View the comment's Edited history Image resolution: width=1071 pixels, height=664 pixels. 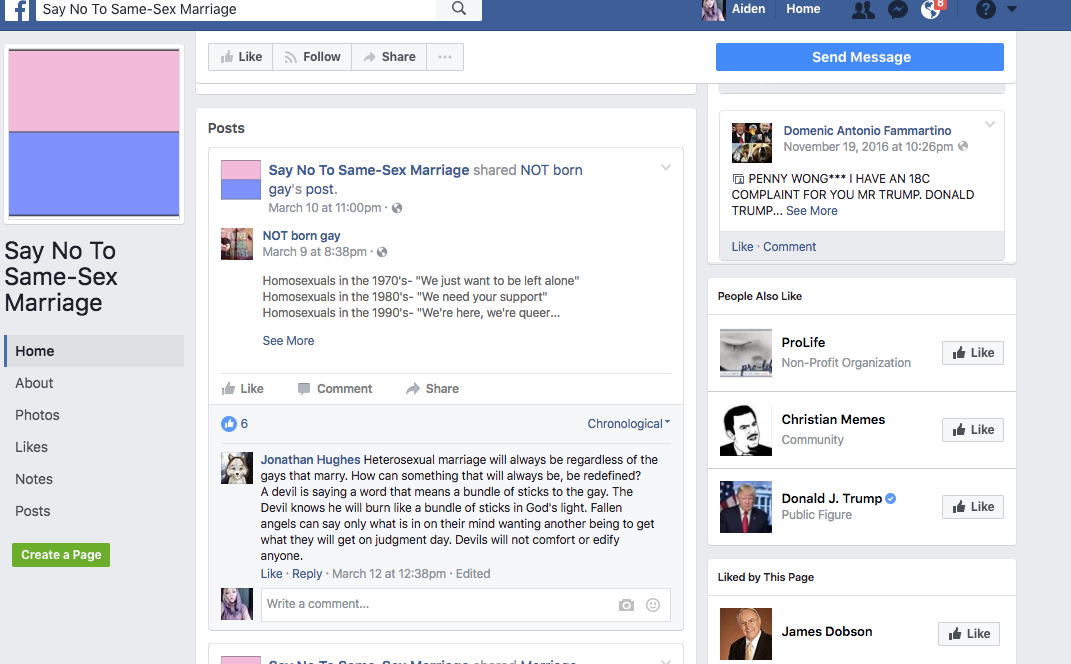click(473, 574)
